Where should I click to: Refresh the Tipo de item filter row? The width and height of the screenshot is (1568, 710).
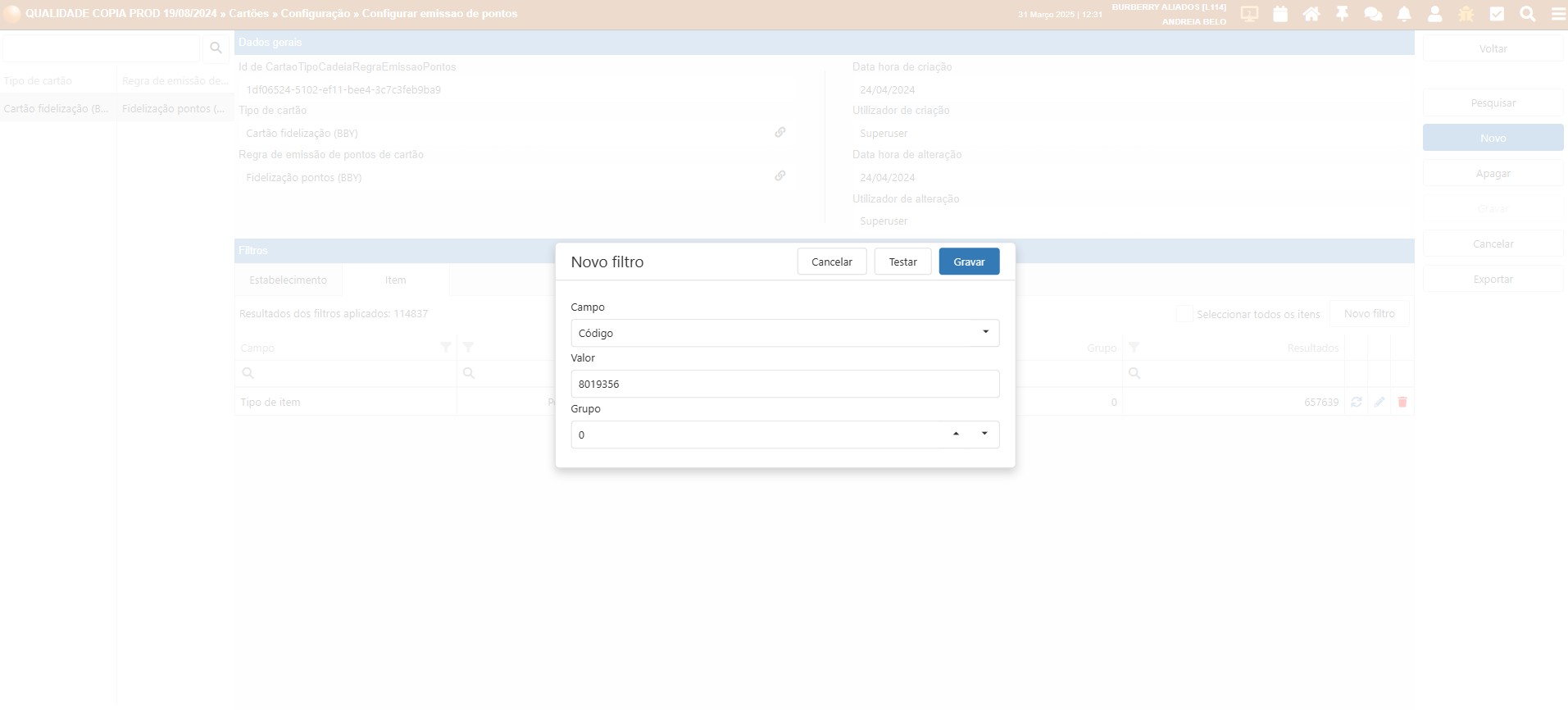[x=1357, y=402]
